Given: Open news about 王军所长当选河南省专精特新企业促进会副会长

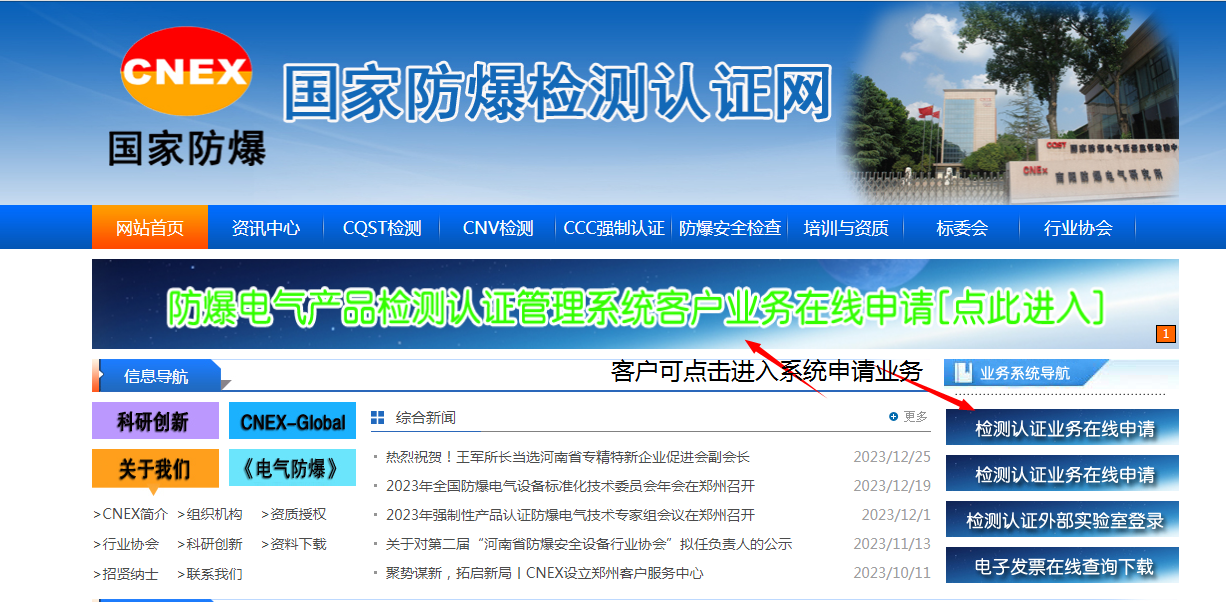Looking at the screenshot, I should (x=567, y=457).
